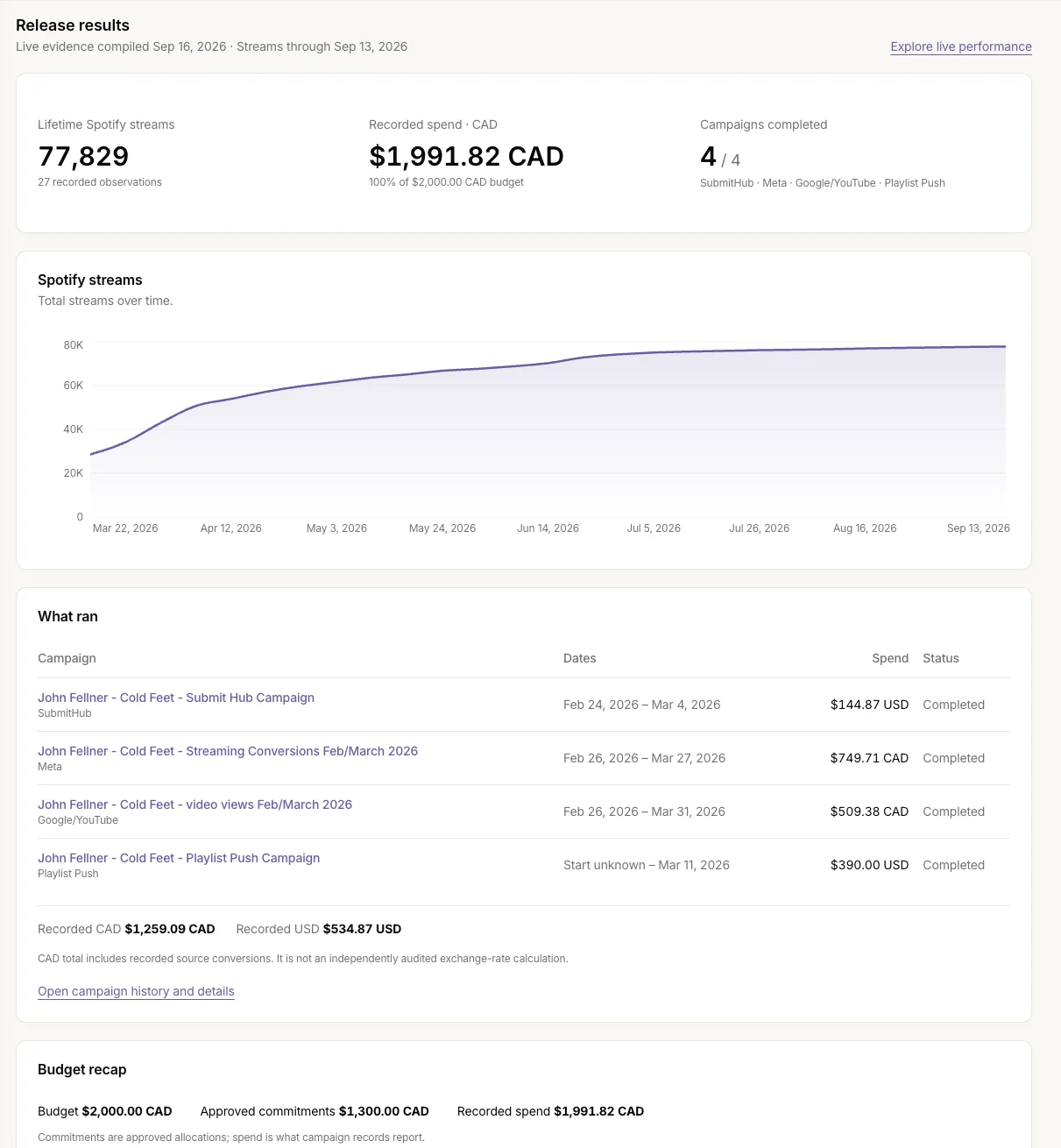
Task: Click the Release results heading
Action: click(73, 25)
